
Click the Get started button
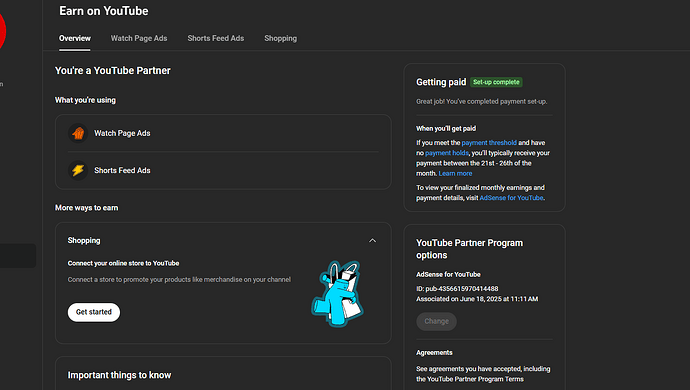pyautogui.click(x=94, y=312)
